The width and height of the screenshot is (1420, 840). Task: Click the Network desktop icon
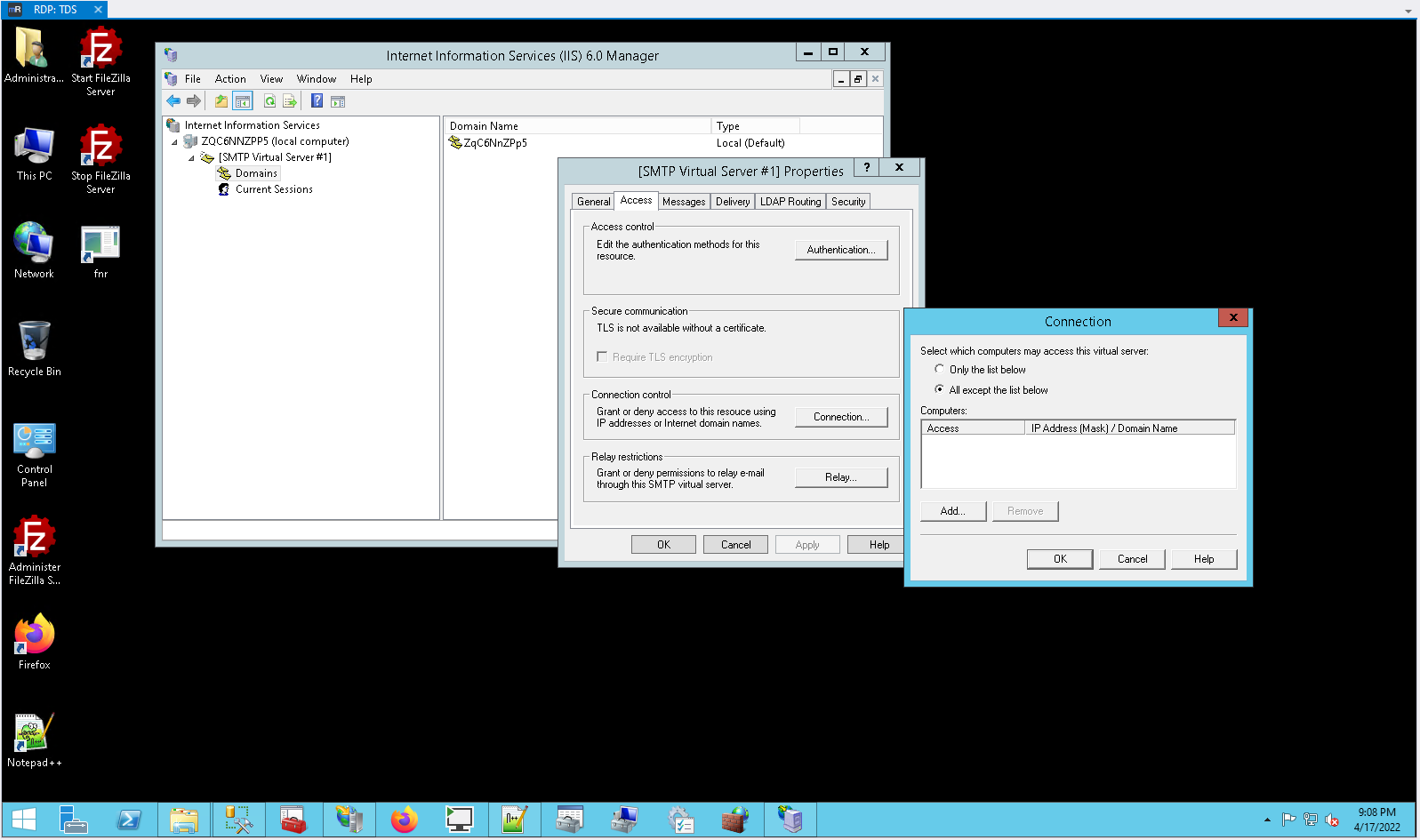(35, 251)
